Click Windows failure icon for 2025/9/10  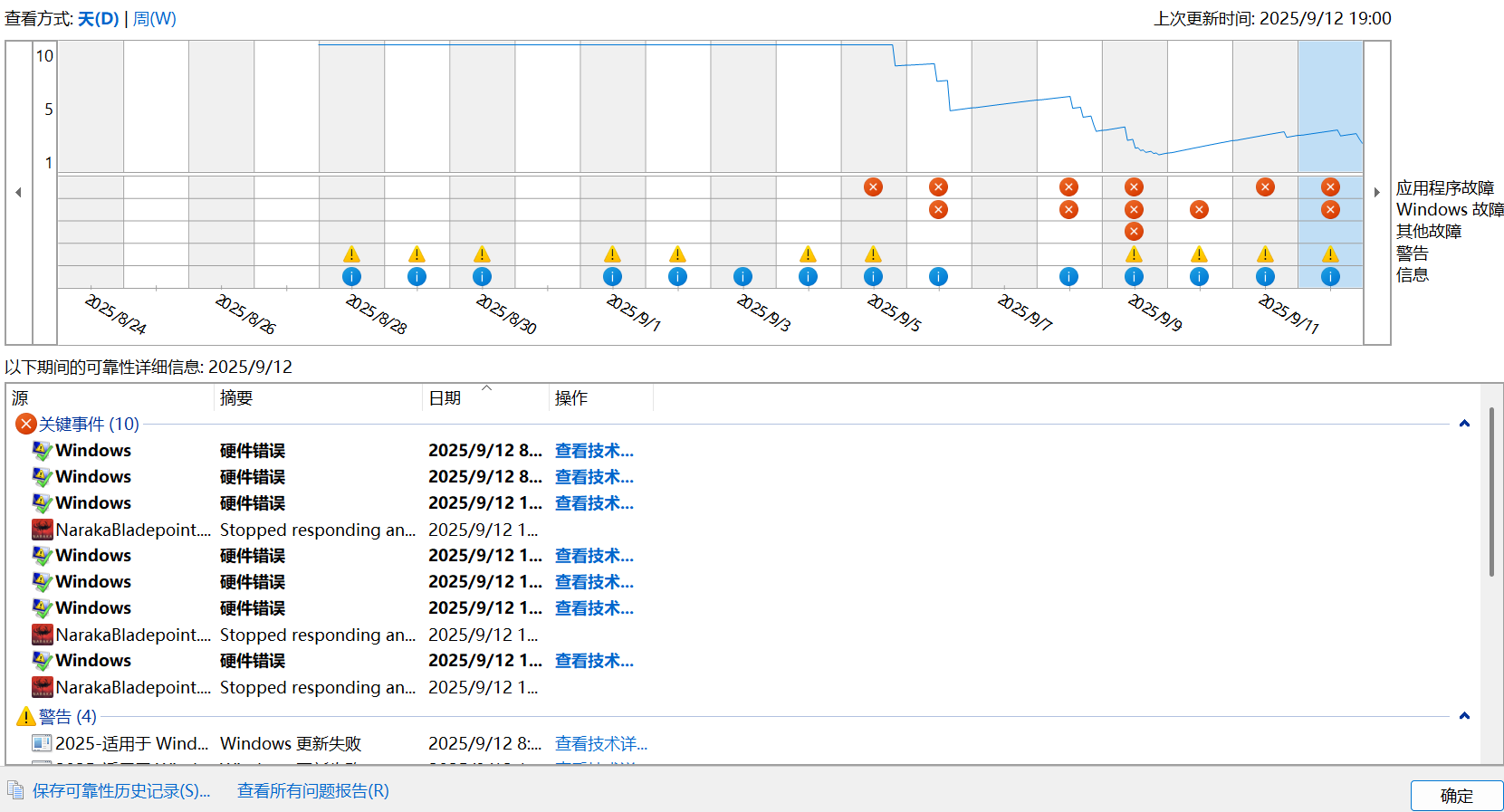(x=1199, y=210)
